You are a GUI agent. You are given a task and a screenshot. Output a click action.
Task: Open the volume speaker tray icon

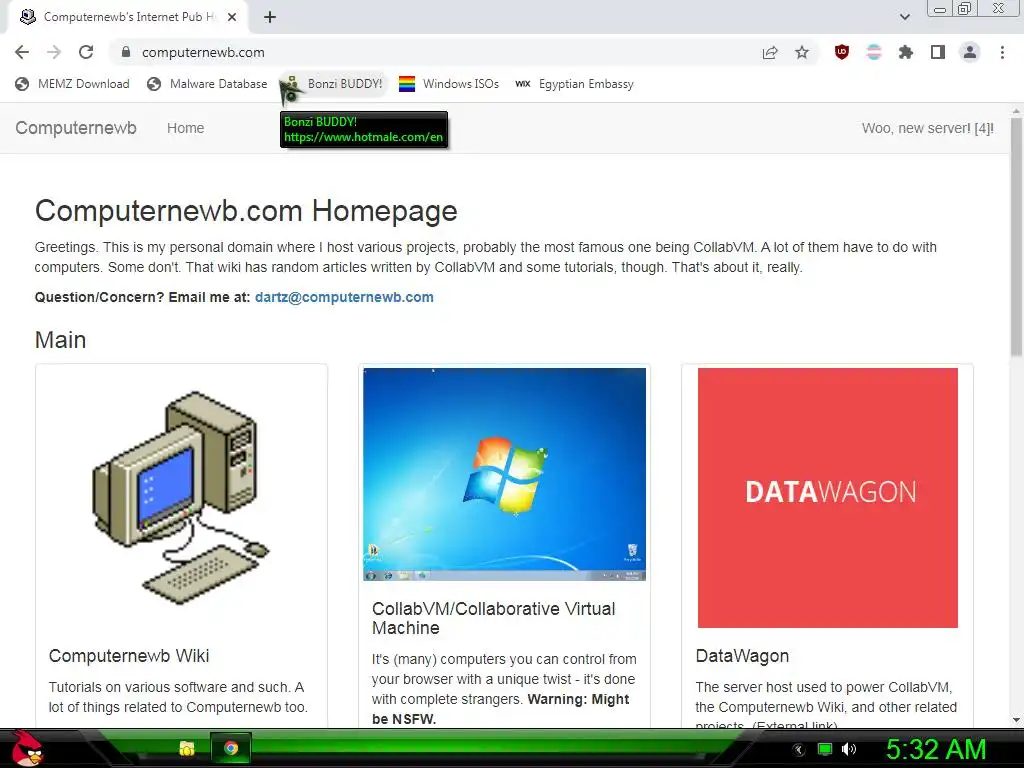(849, 749)
